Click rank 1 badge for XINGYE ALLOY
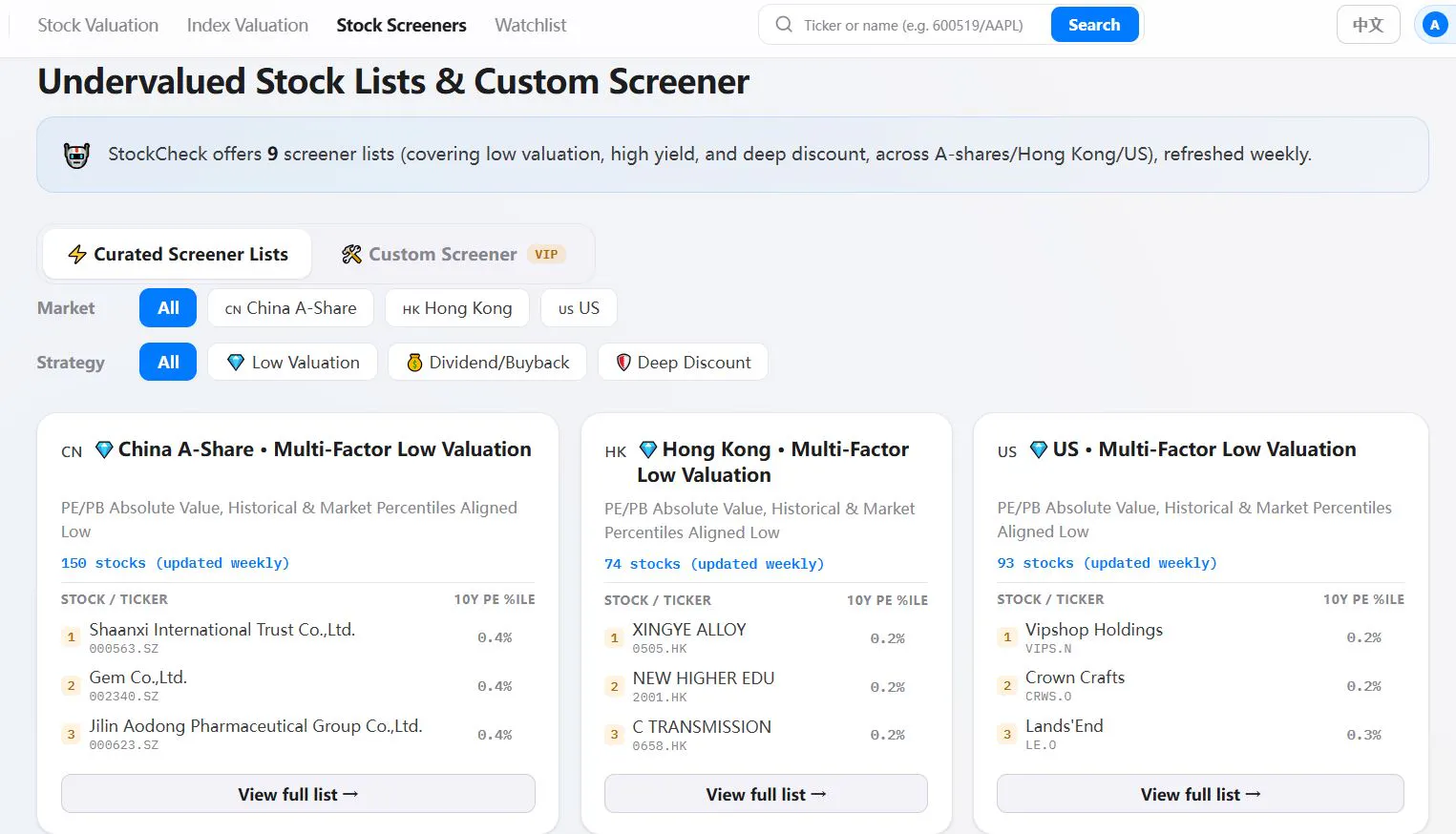 [614, 638]
